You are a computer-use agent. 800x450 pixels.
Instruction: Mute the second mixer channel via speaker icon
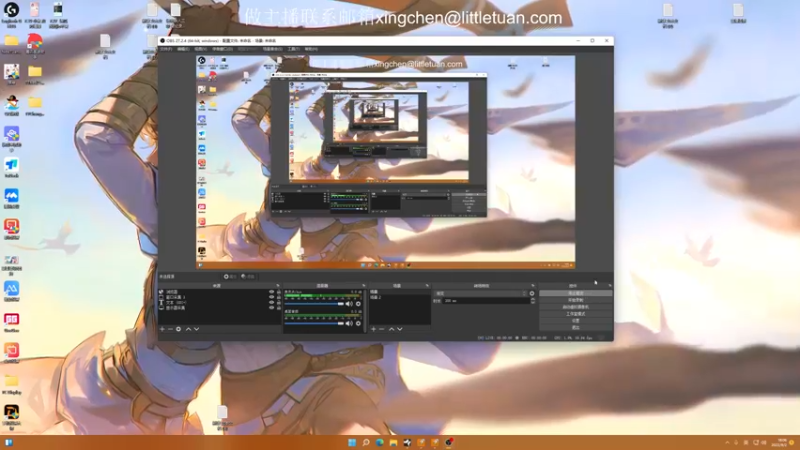coord(349,323)
